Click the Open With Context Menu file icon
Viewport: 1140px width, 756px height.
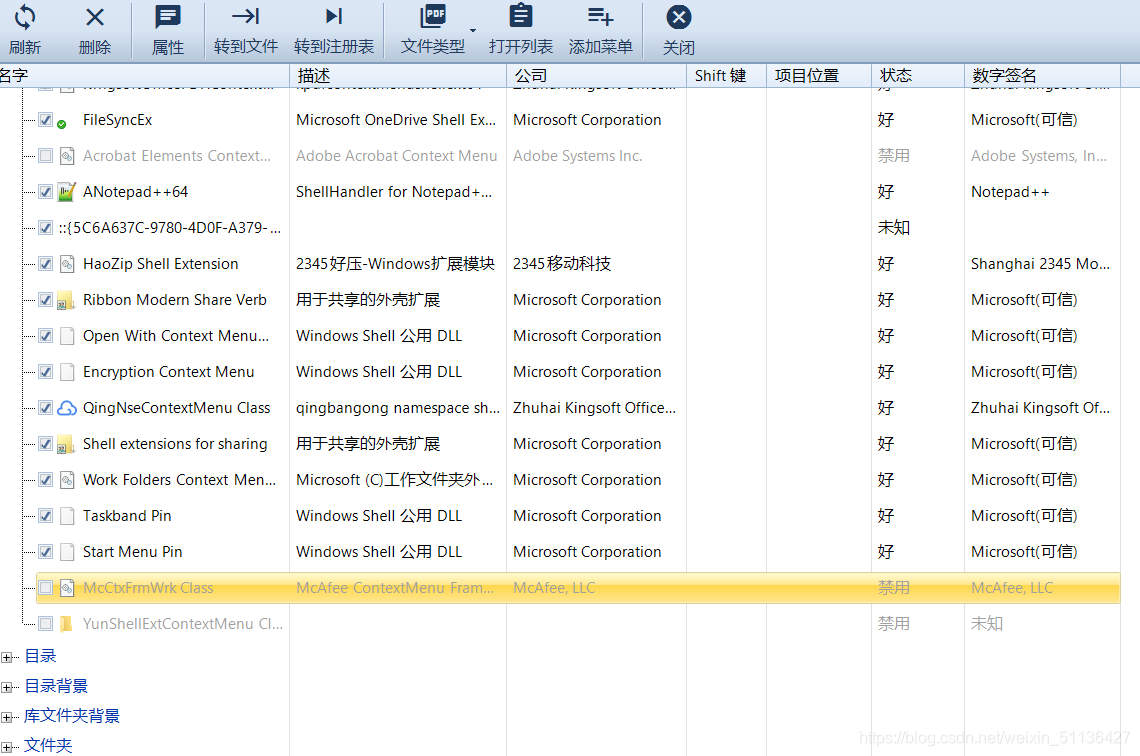tap(67, 336)
